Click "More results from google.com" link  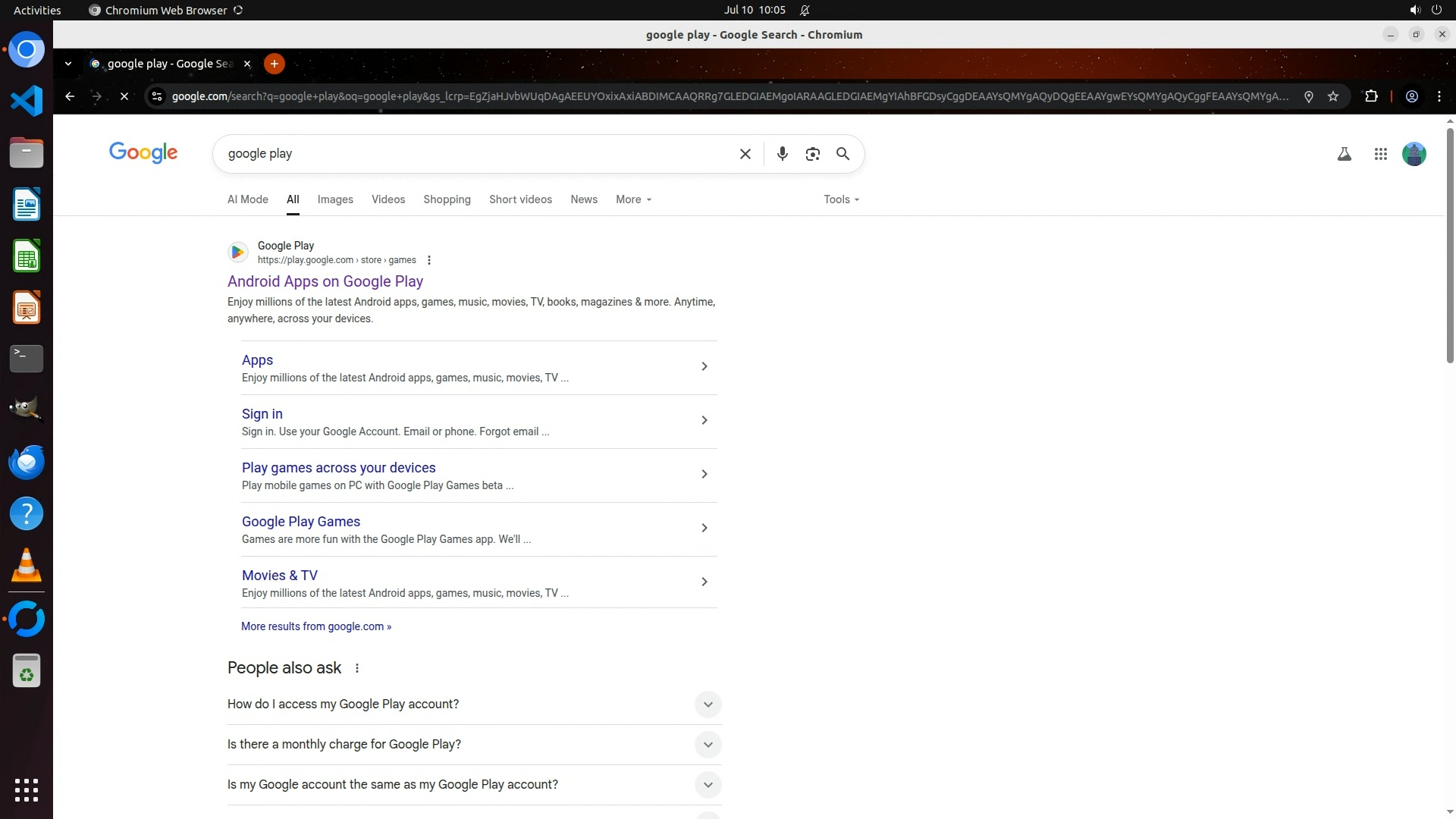pos(315,626)
